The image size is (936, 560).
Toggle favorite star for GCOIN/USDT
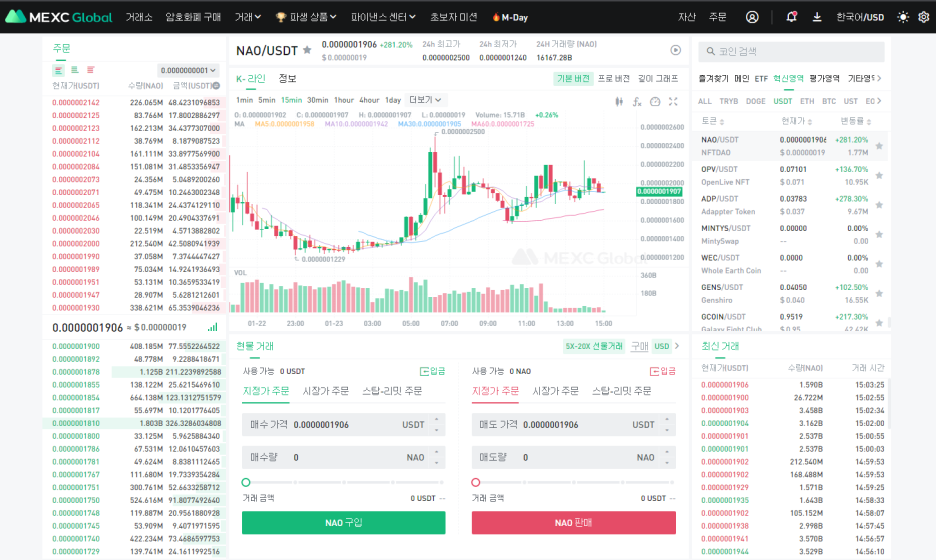(879, 323)
